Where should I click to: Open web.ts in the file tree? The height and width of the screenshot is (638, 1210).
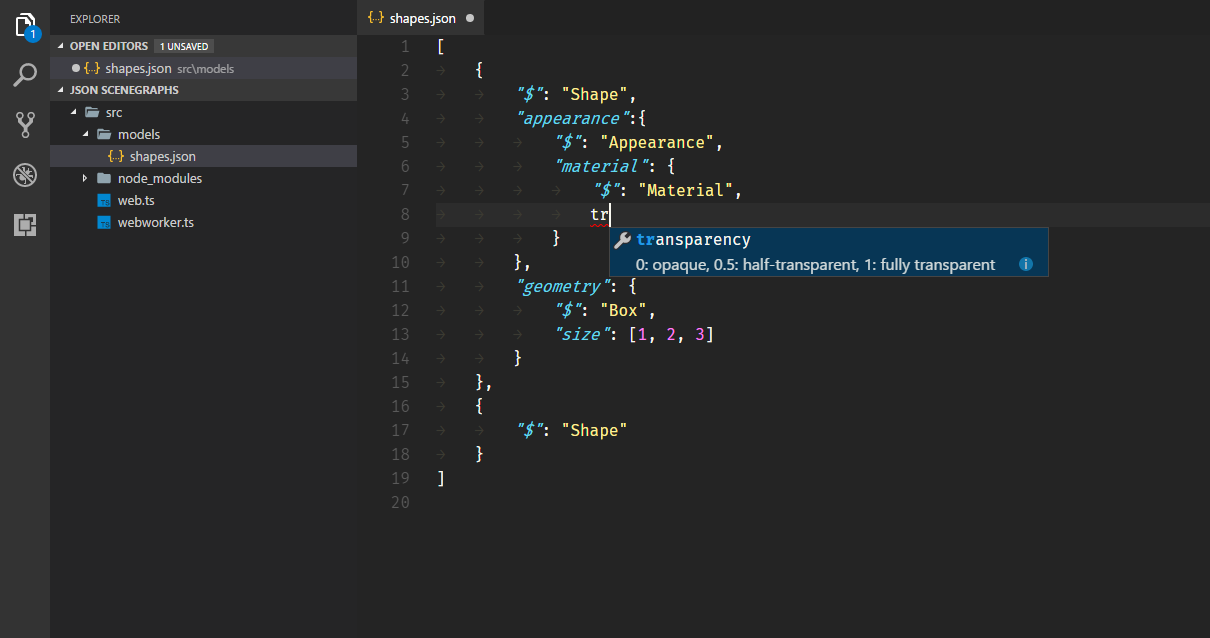[x=136, y=200]
